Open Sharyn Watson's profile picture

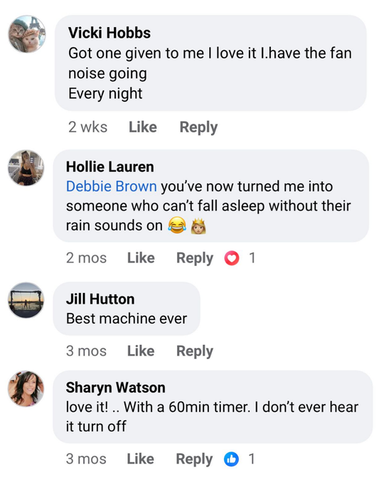coord(26,389)
